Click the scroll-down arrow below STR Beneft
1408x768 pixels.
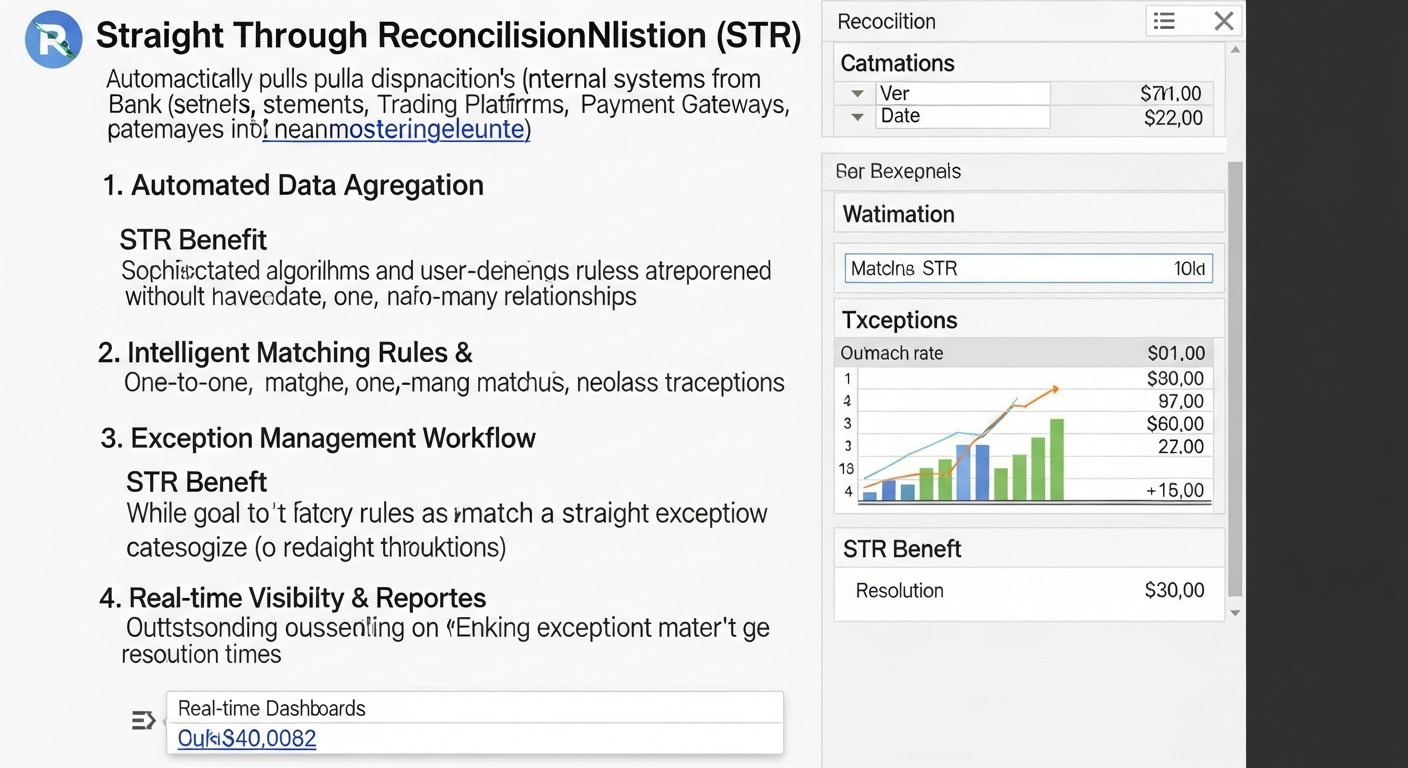click(1233, 613)
